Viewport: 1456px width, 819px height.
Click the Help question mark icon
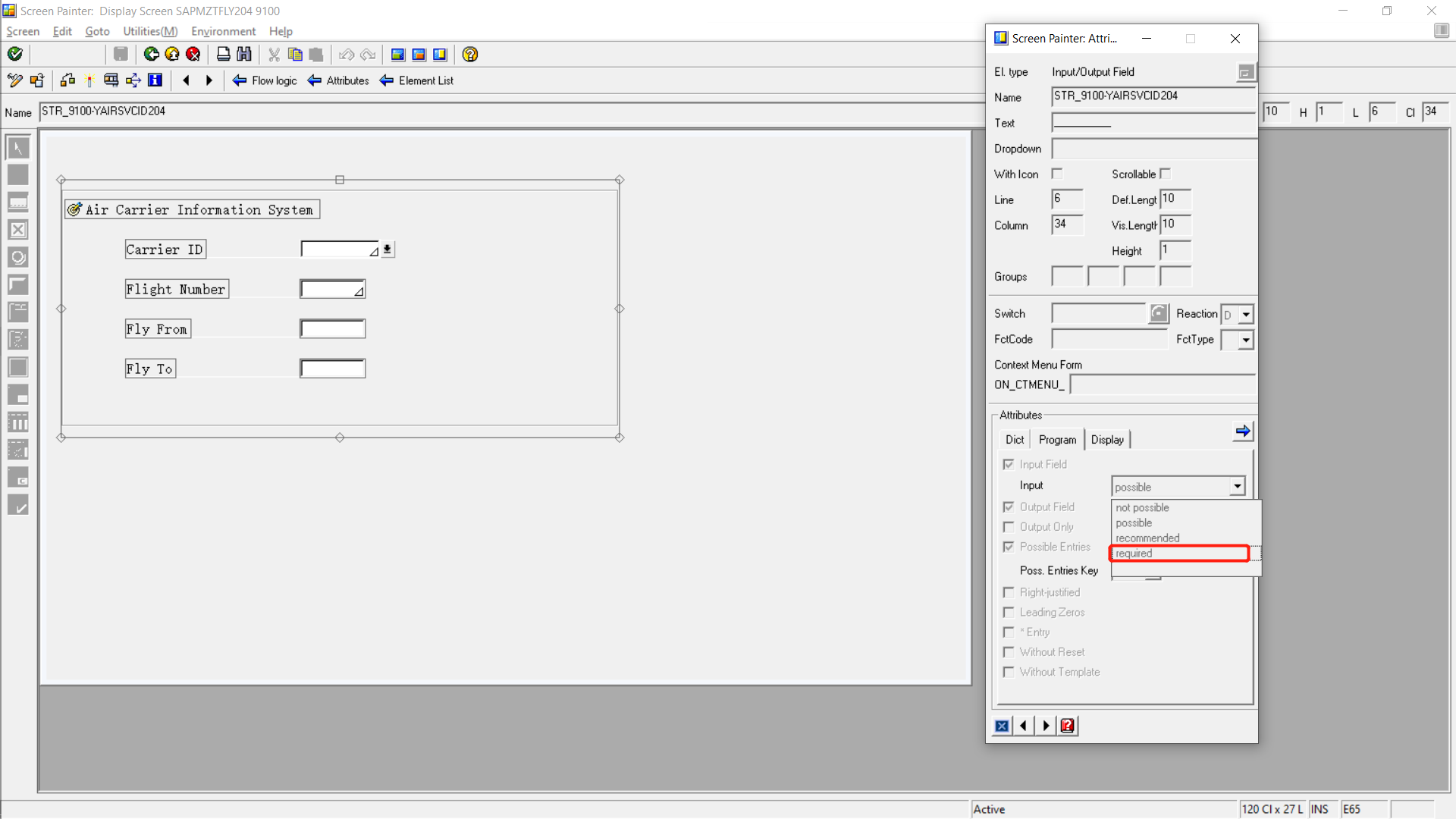point(470,54)
